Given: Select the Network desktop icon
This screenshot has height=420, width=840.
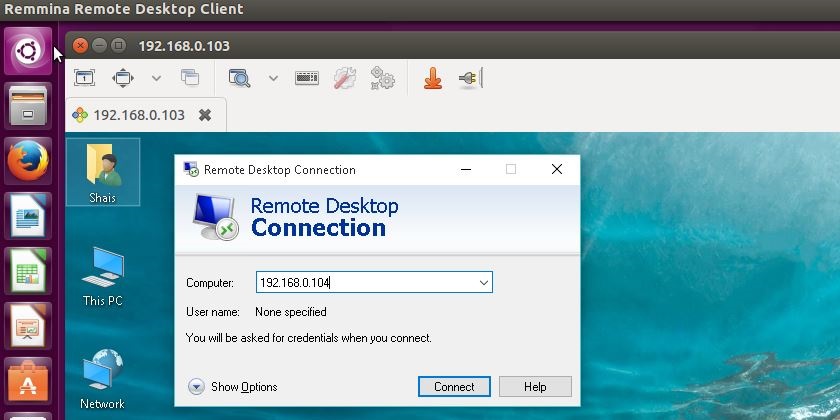Looking at the screenshot, I should click(102, 379).
